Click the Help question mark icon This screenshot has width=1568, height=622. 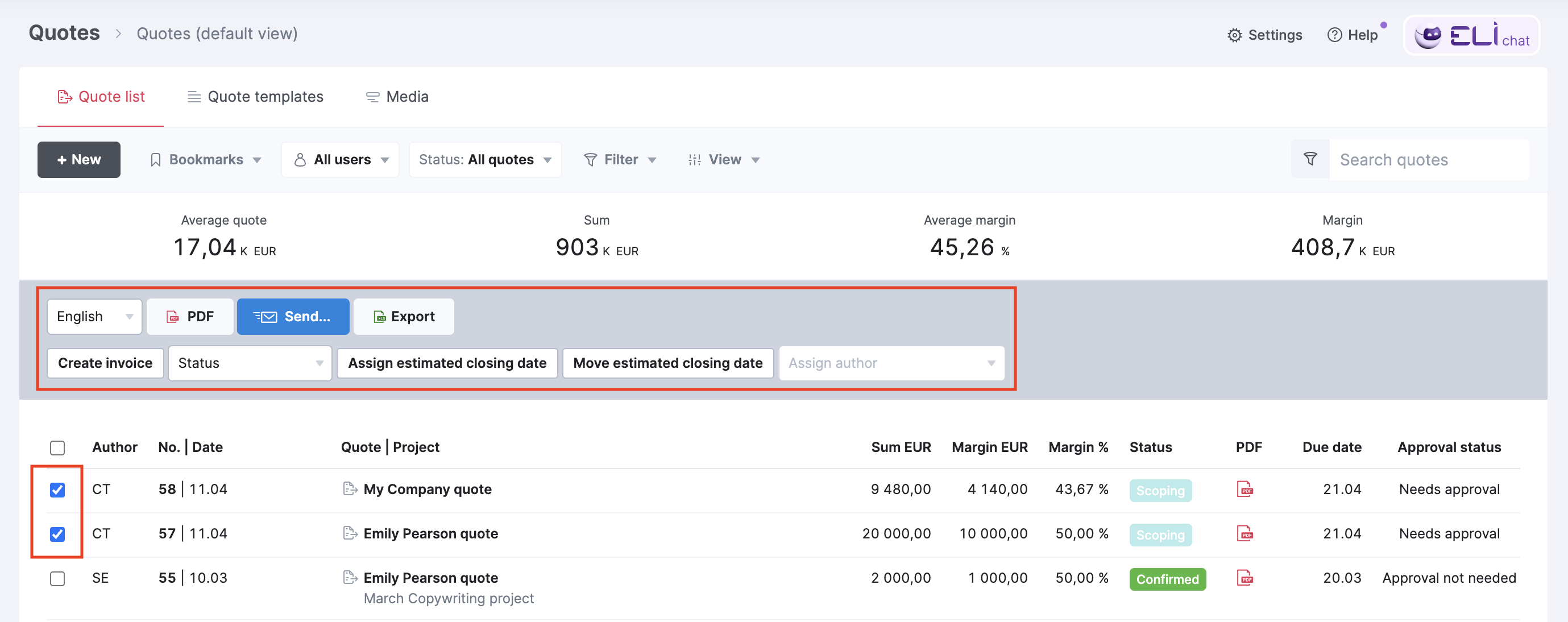click(1334, 35)
